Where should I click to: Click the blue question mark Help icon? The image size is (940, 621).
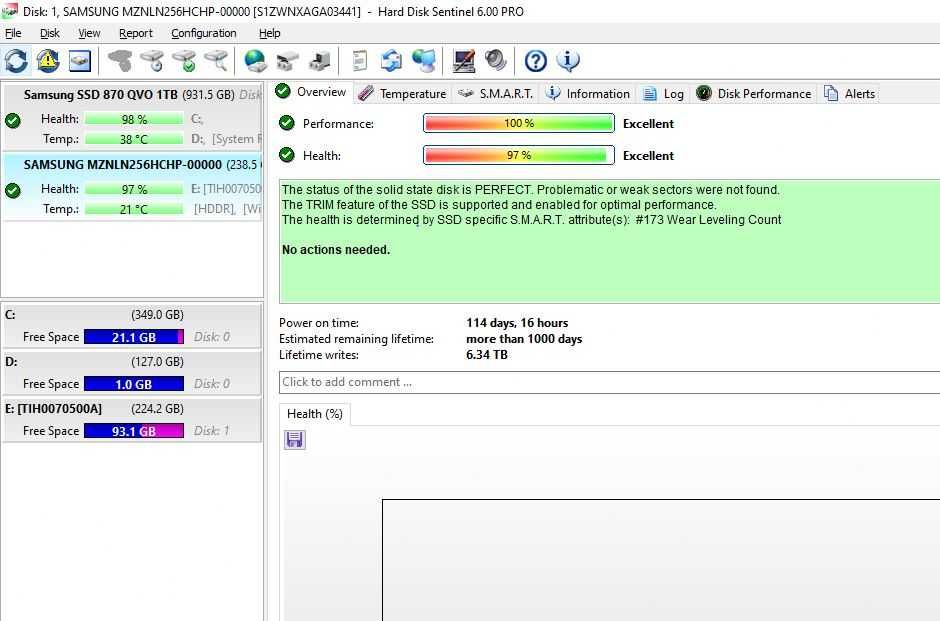coord(535,61)
